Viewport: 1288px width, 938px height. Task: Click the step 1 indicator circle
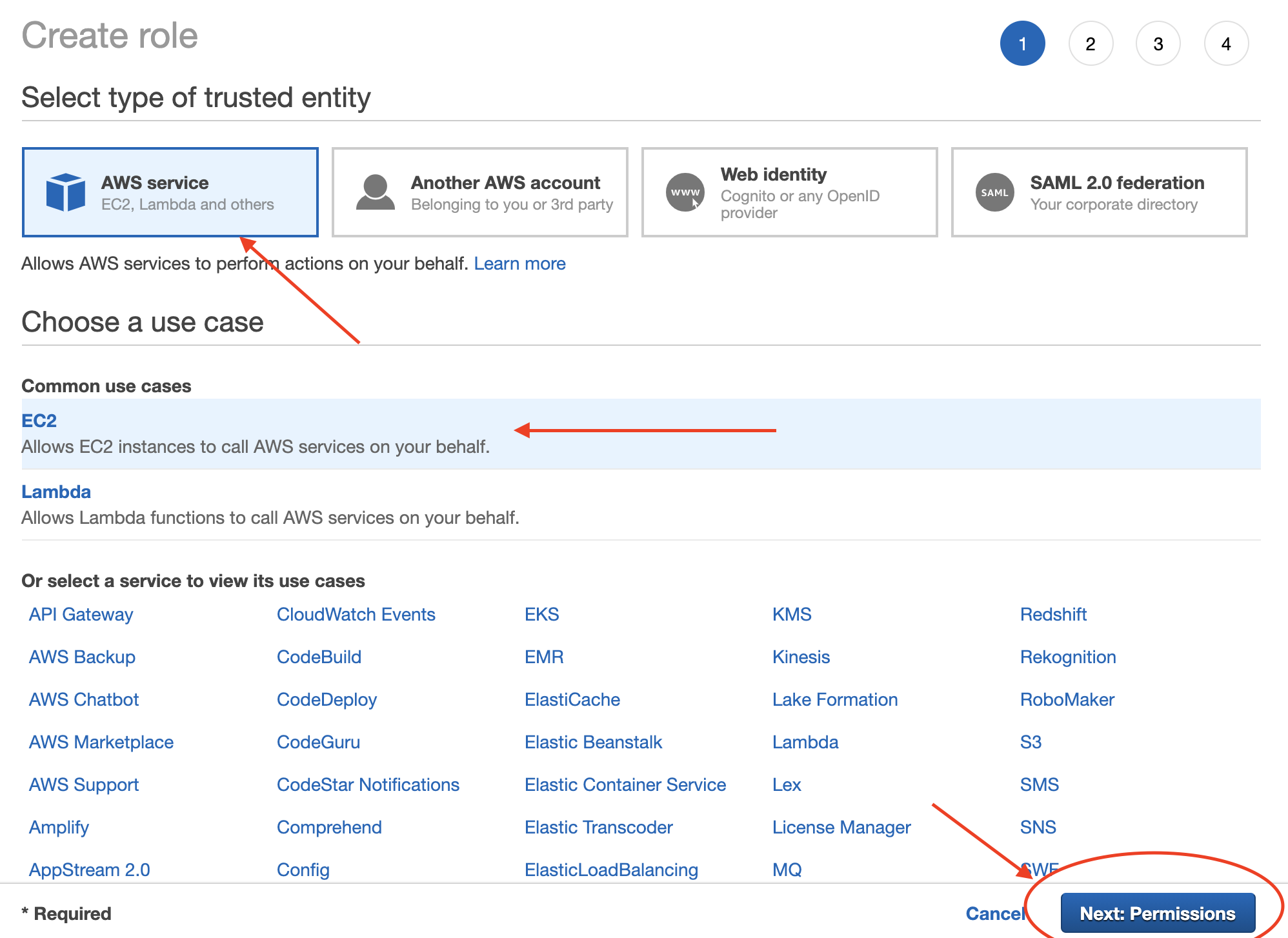tap(1023, 44)
